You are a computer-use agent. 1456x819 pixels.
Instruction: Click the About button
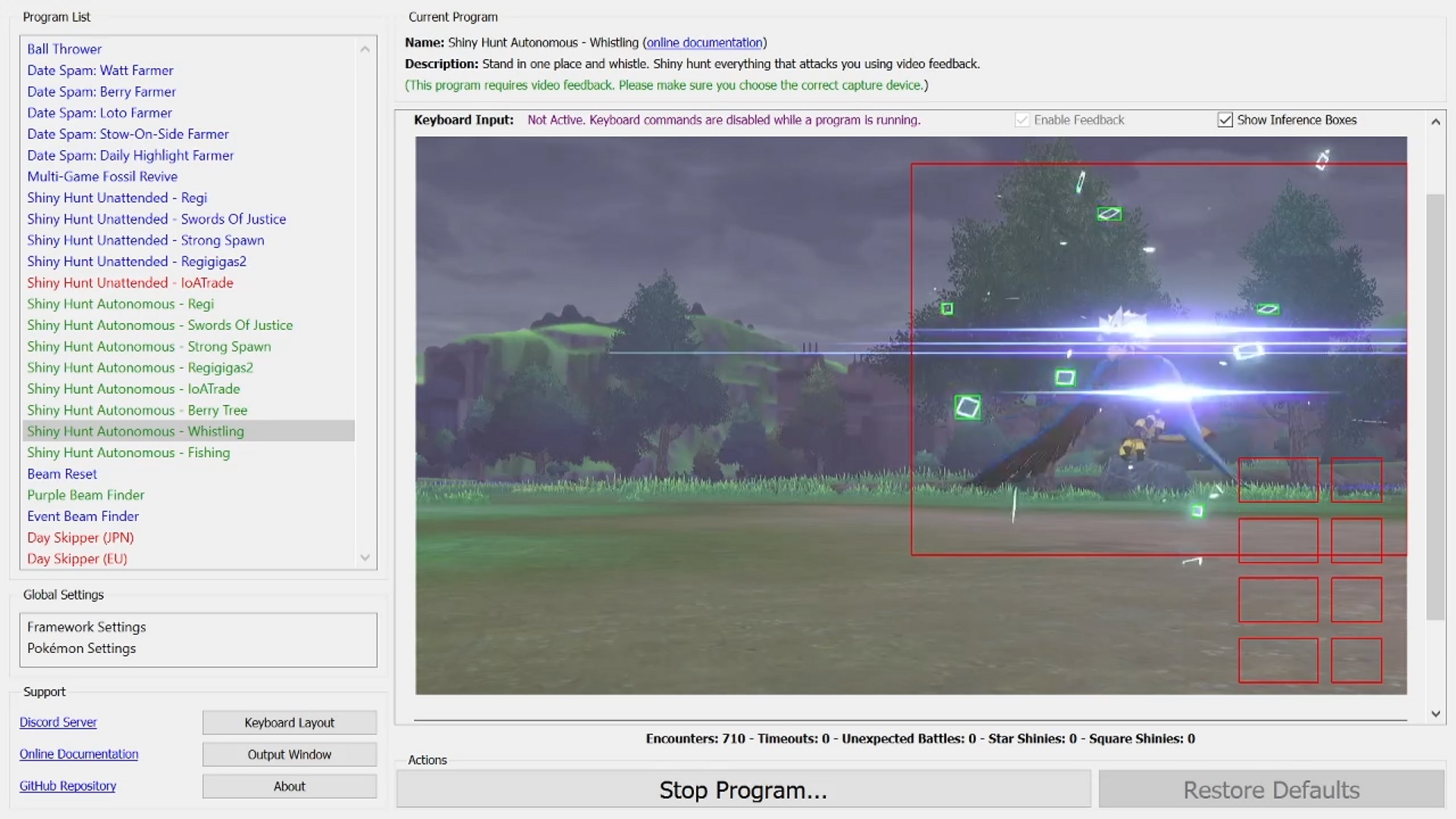pyautogui.click(x=289, y=786)
